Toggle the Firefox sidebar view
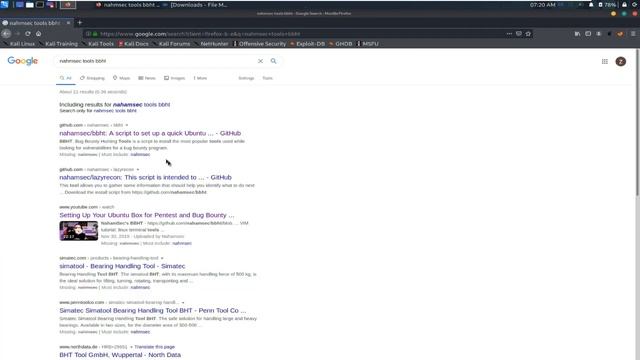Viewport: 640px width, 360px height. pos(588,34)
